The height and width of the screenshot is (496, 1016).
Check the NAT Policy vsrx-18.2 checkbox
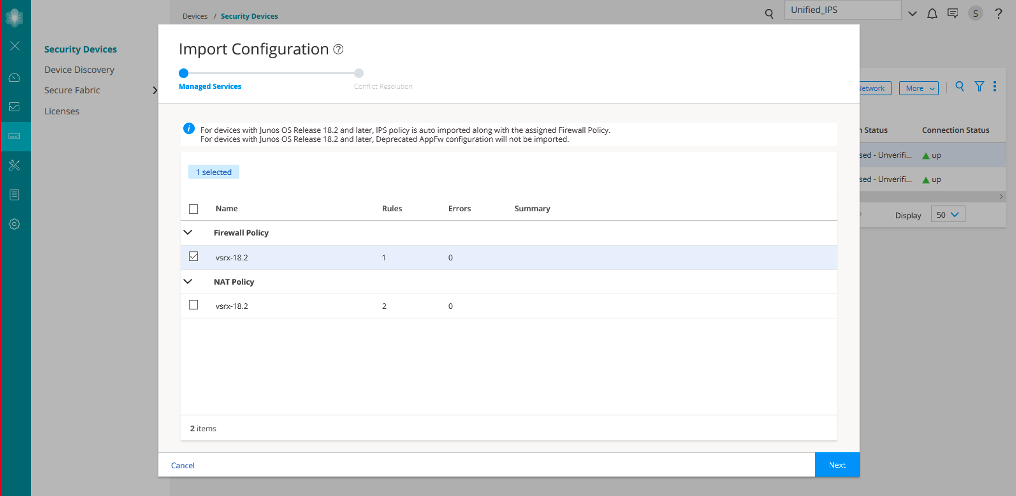coord(193,305)
